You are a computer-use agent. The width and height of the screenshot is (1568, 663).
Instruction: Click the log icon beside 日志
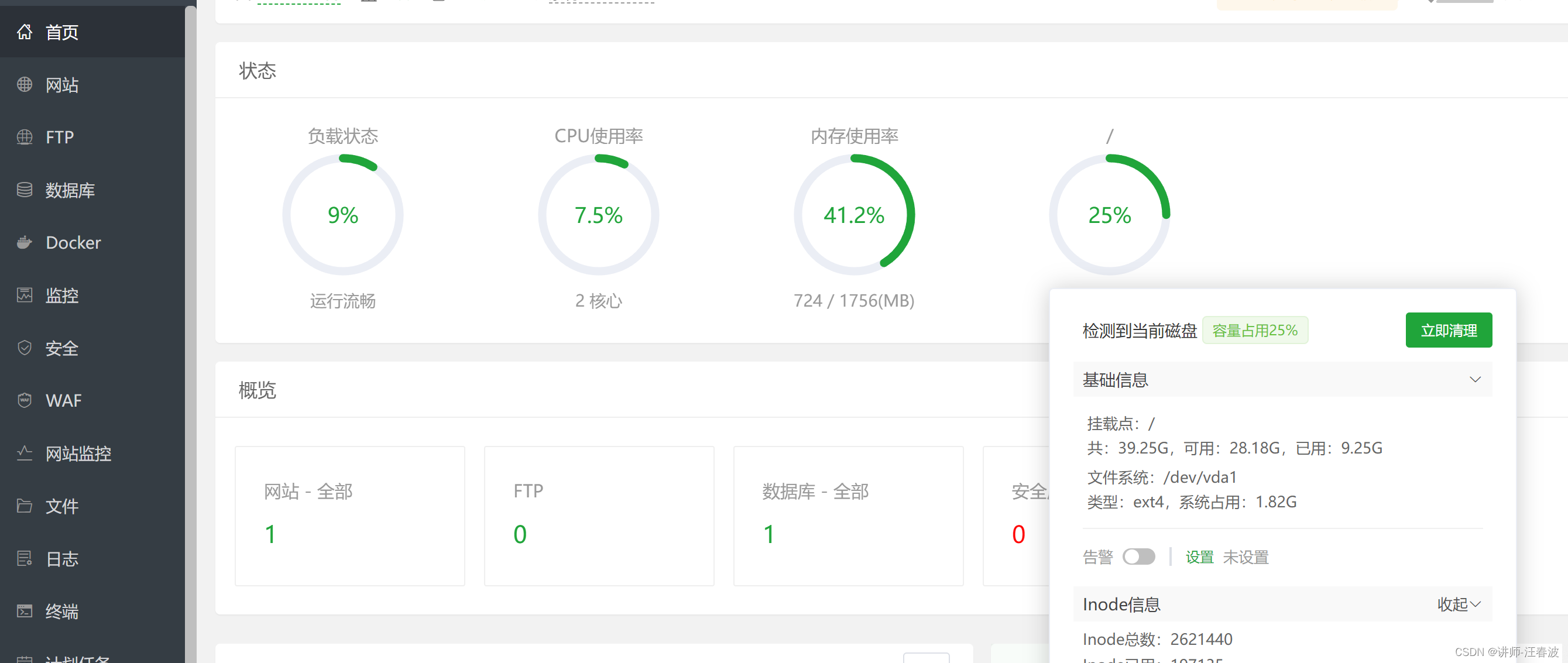(x=25, y=558)
